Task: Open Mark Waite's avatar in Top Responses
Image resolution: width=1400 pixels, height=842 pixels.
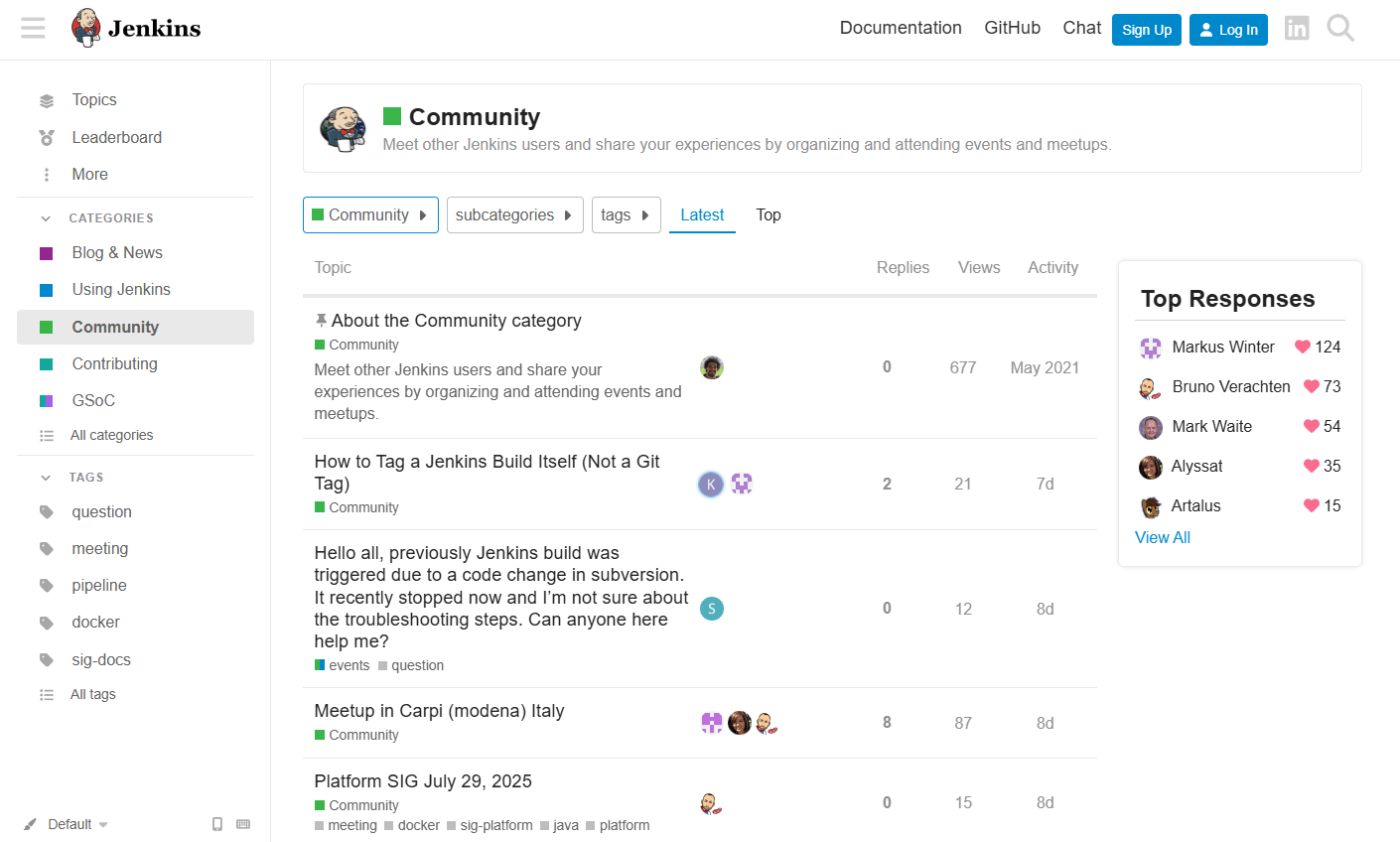Action: [x=1151, y=427]
